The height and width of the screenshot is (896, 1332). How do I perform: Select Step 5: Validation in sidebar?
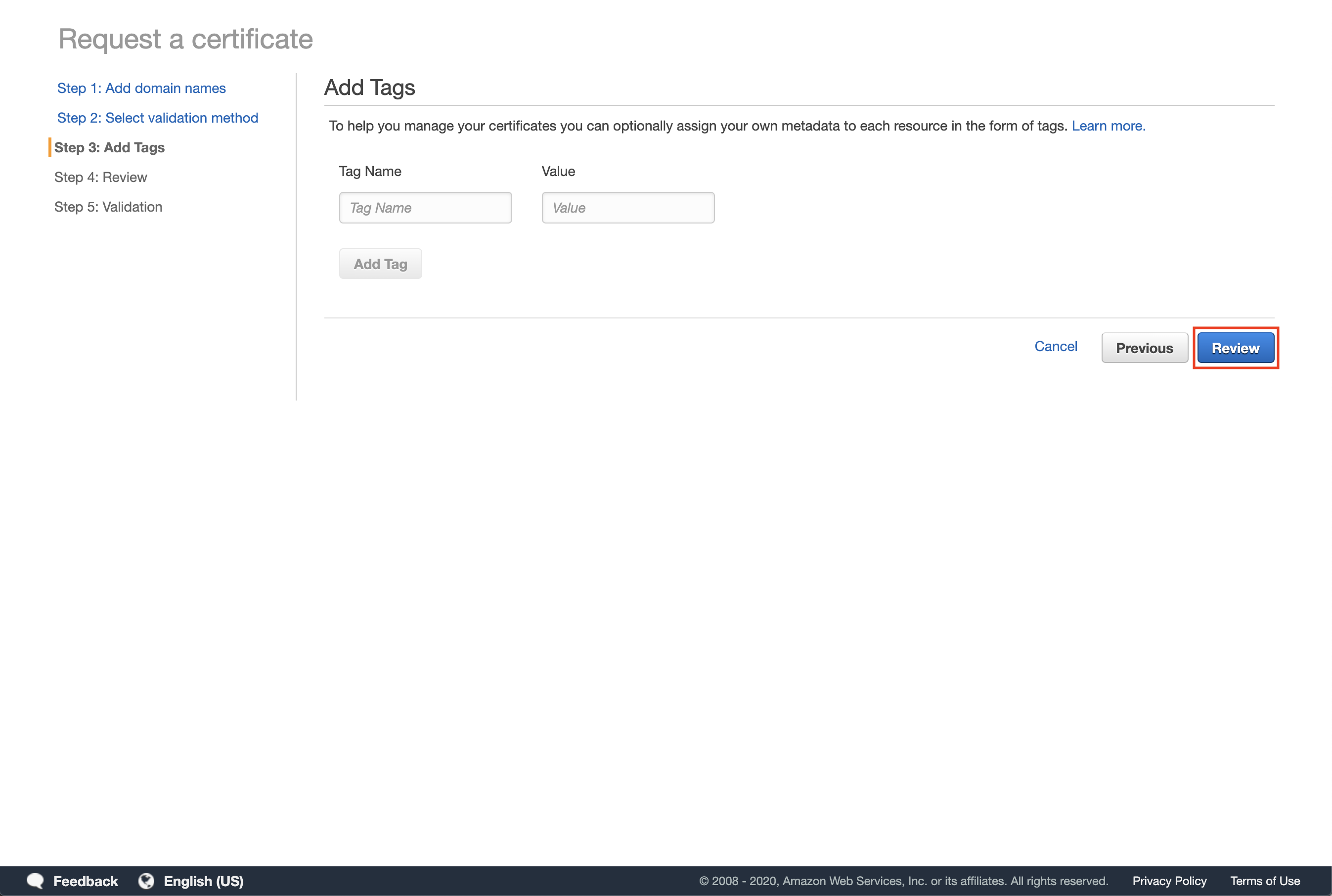(x=108, y=207)
